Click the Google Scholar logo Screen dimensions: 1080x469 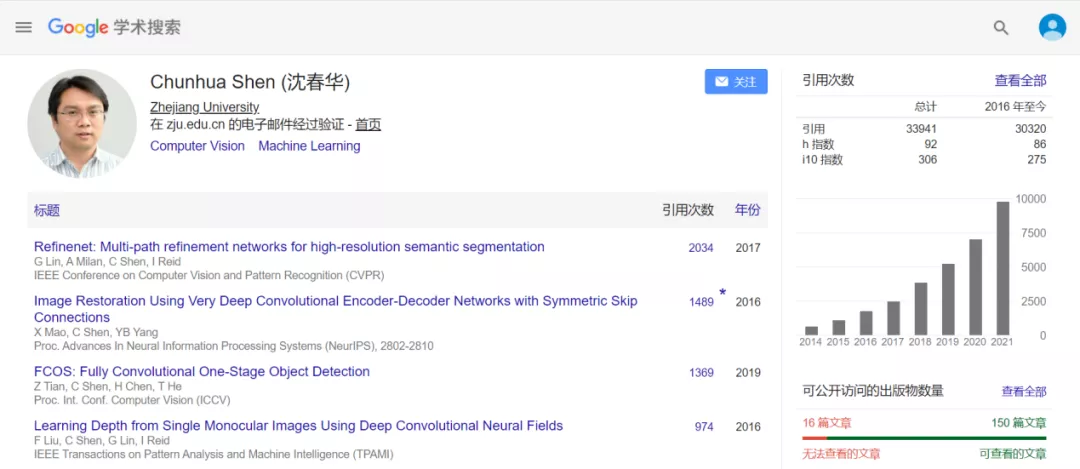point(114,28)
